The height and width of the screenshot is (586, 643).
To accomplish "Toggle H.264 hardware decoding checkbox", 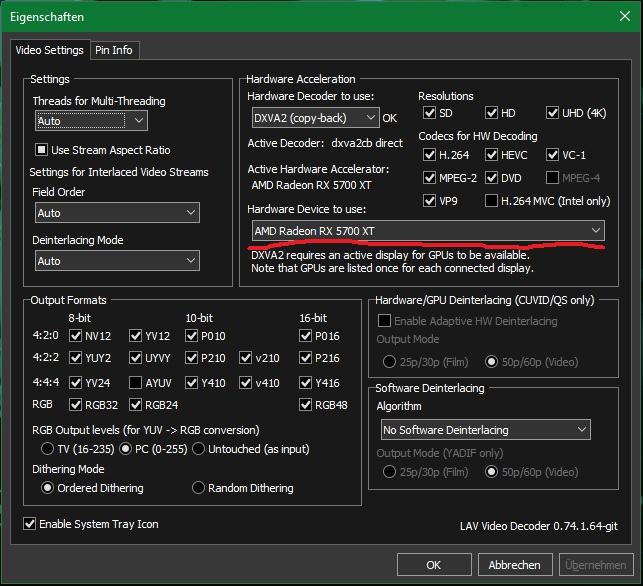I will (429, 155).
